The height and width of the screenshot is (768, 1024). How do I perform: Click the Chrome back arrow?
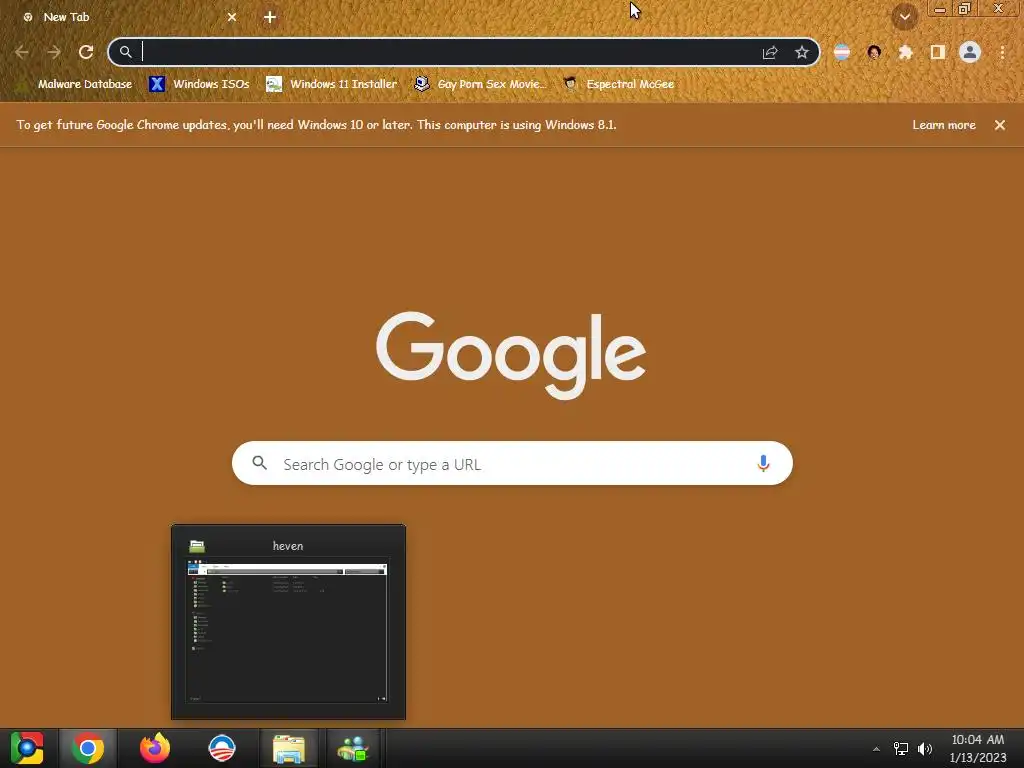(x=22, y=52)
